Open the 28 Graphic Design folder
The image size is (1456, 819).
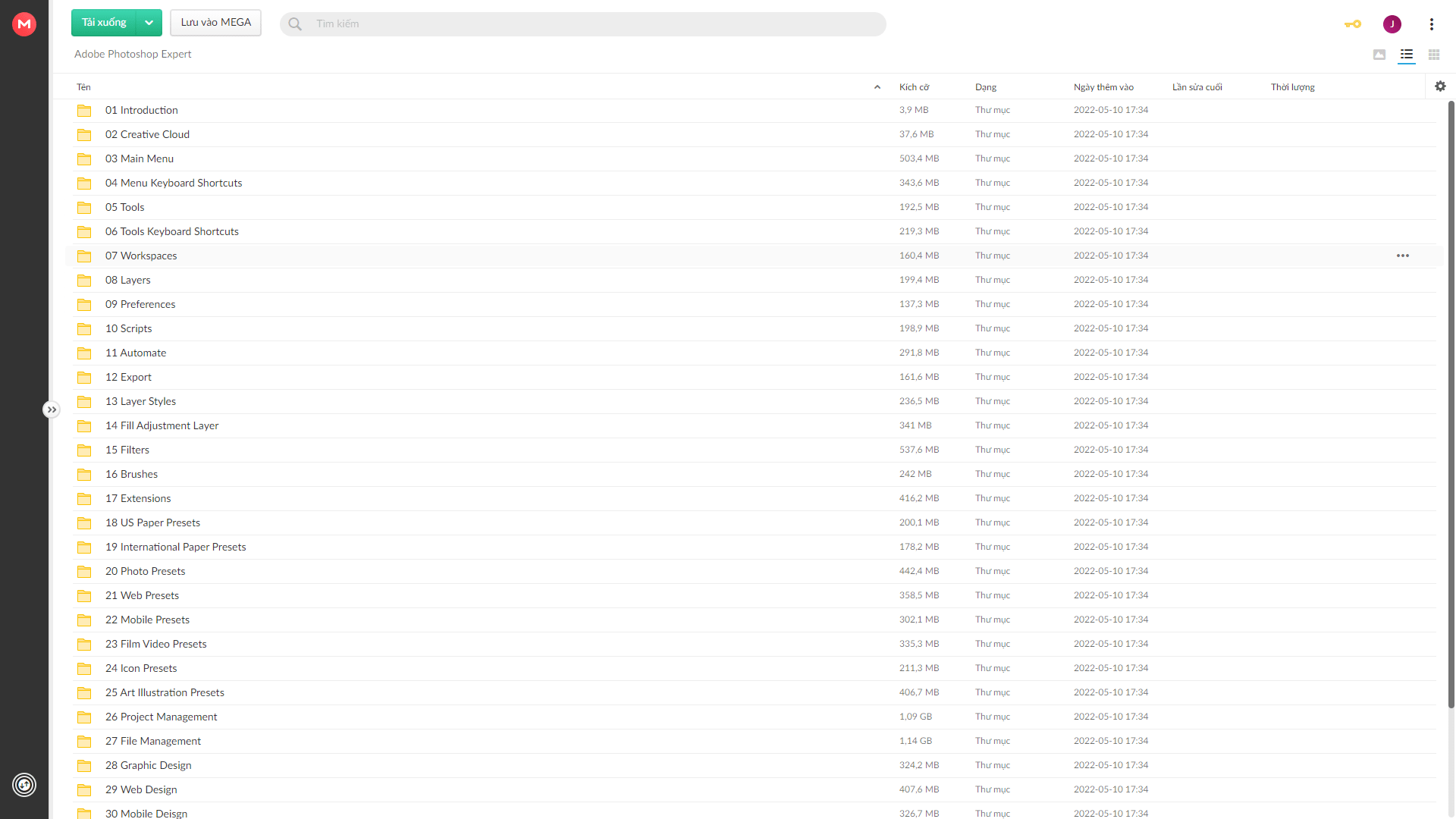[147, 764]
